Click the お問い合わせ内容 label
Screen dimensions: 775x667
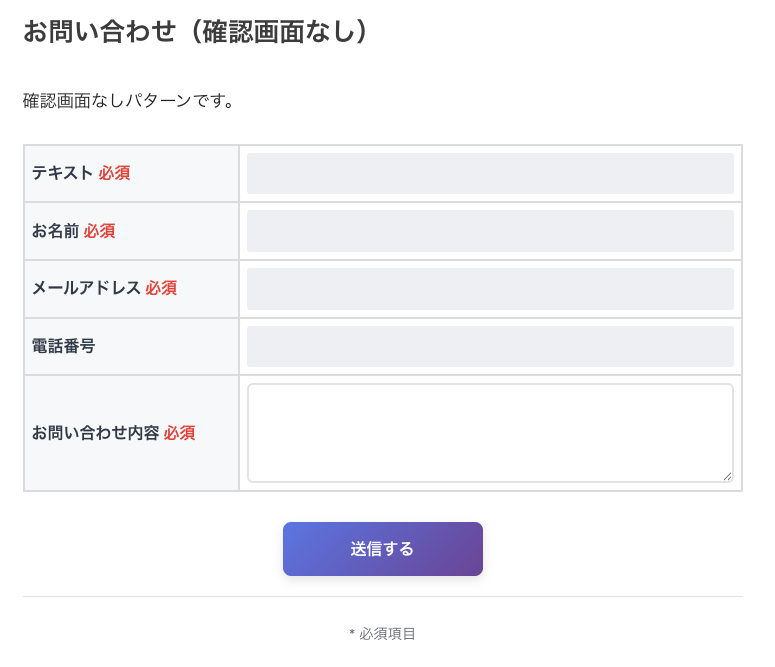95,434
